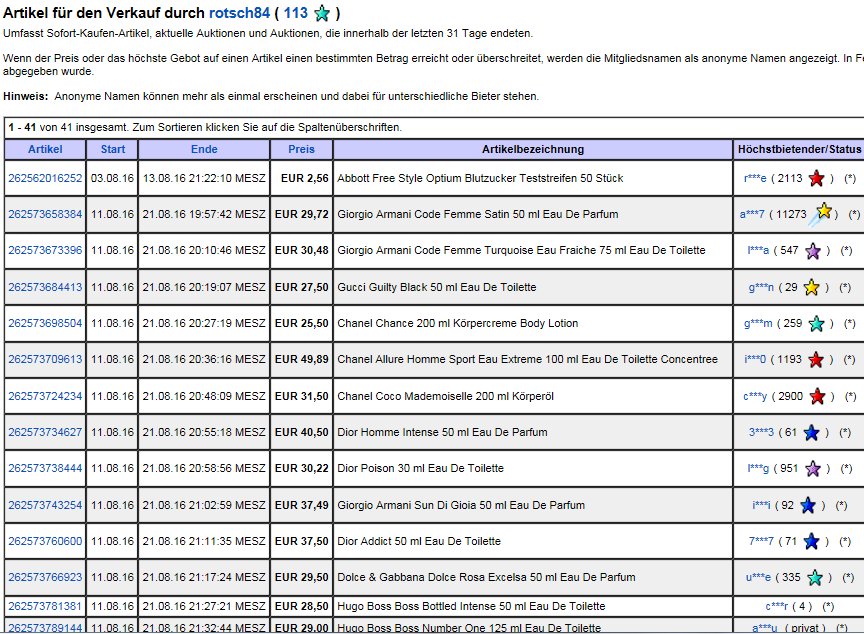Click purple star beside l***g (951)
The height and width of the screenshot is (634, 864).
(x=813, y=469)
